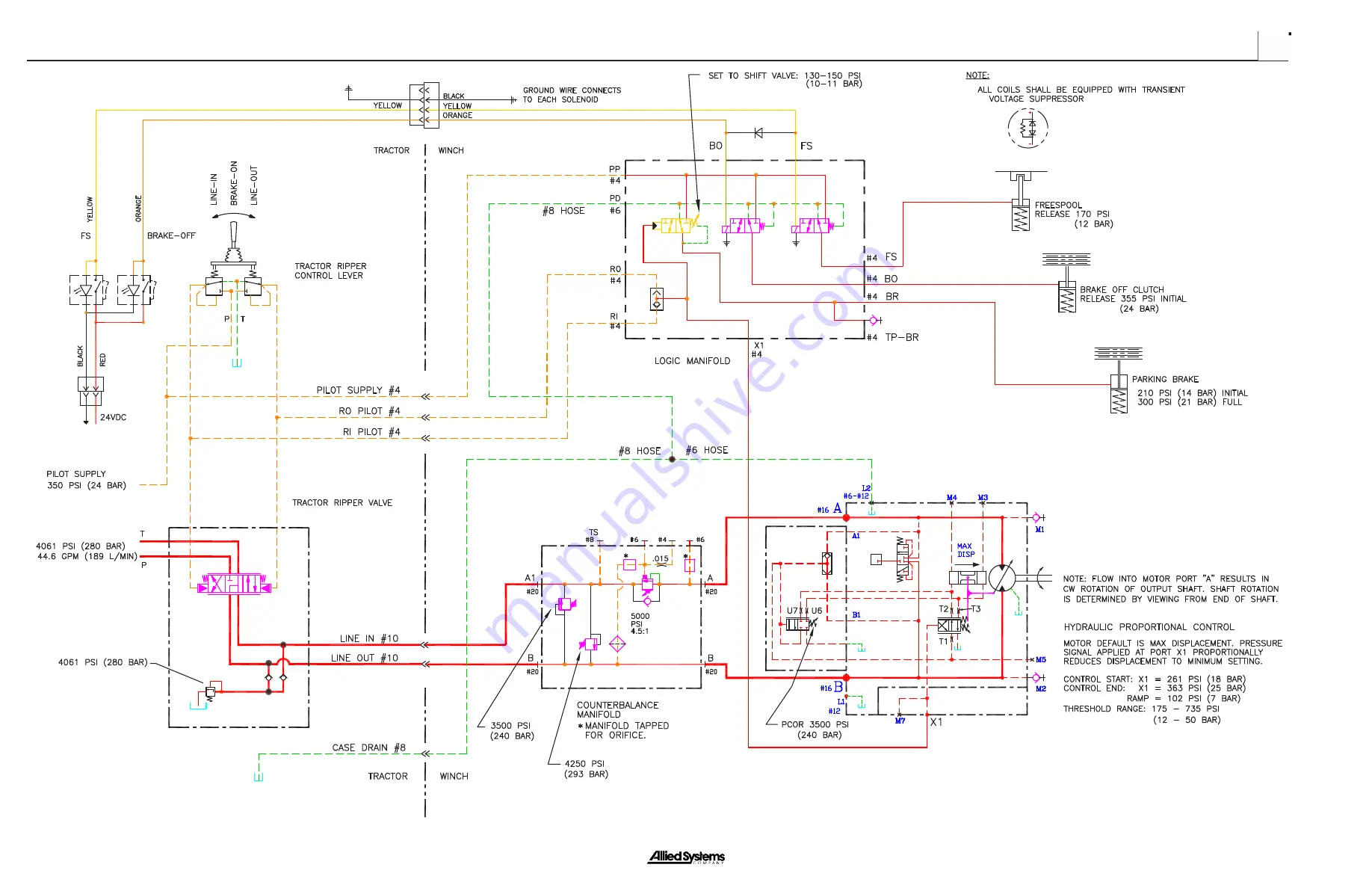This screenshot has height=888, width=1372.
Task: Click the rotated BRAKE-ON lever label
Action: click(234, 183)
